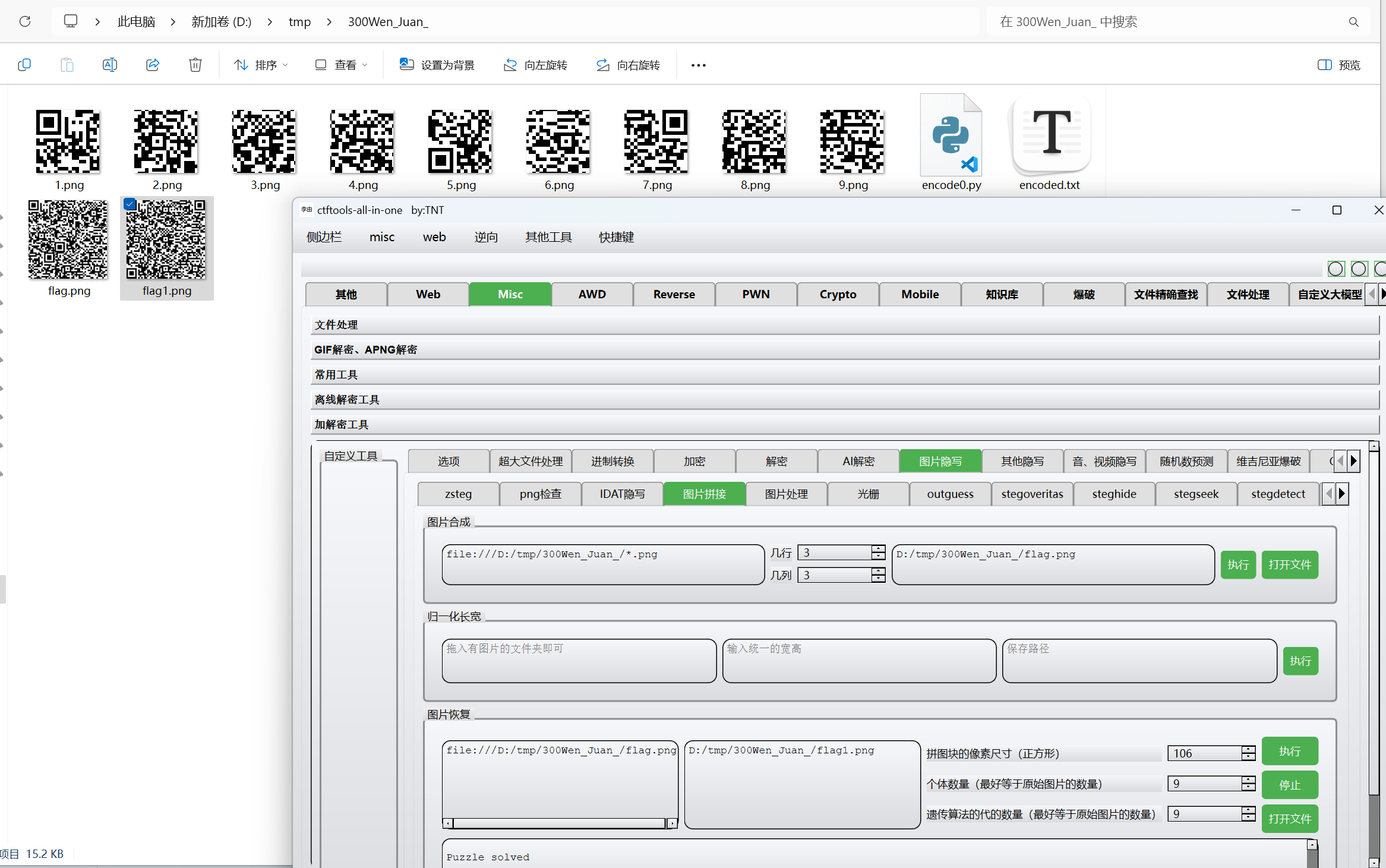Decrease the 几列 column count spinner
This screenshot has width=1386, height=868.
click(x=878, y=579)
